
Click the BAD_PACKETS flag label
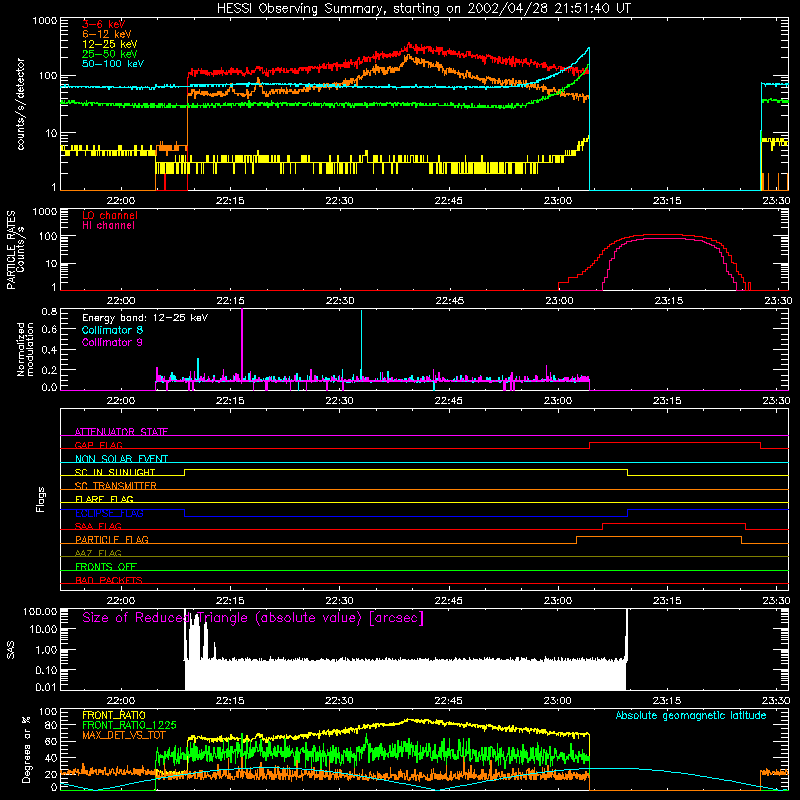pyautogui.click(x=109, y=580)
